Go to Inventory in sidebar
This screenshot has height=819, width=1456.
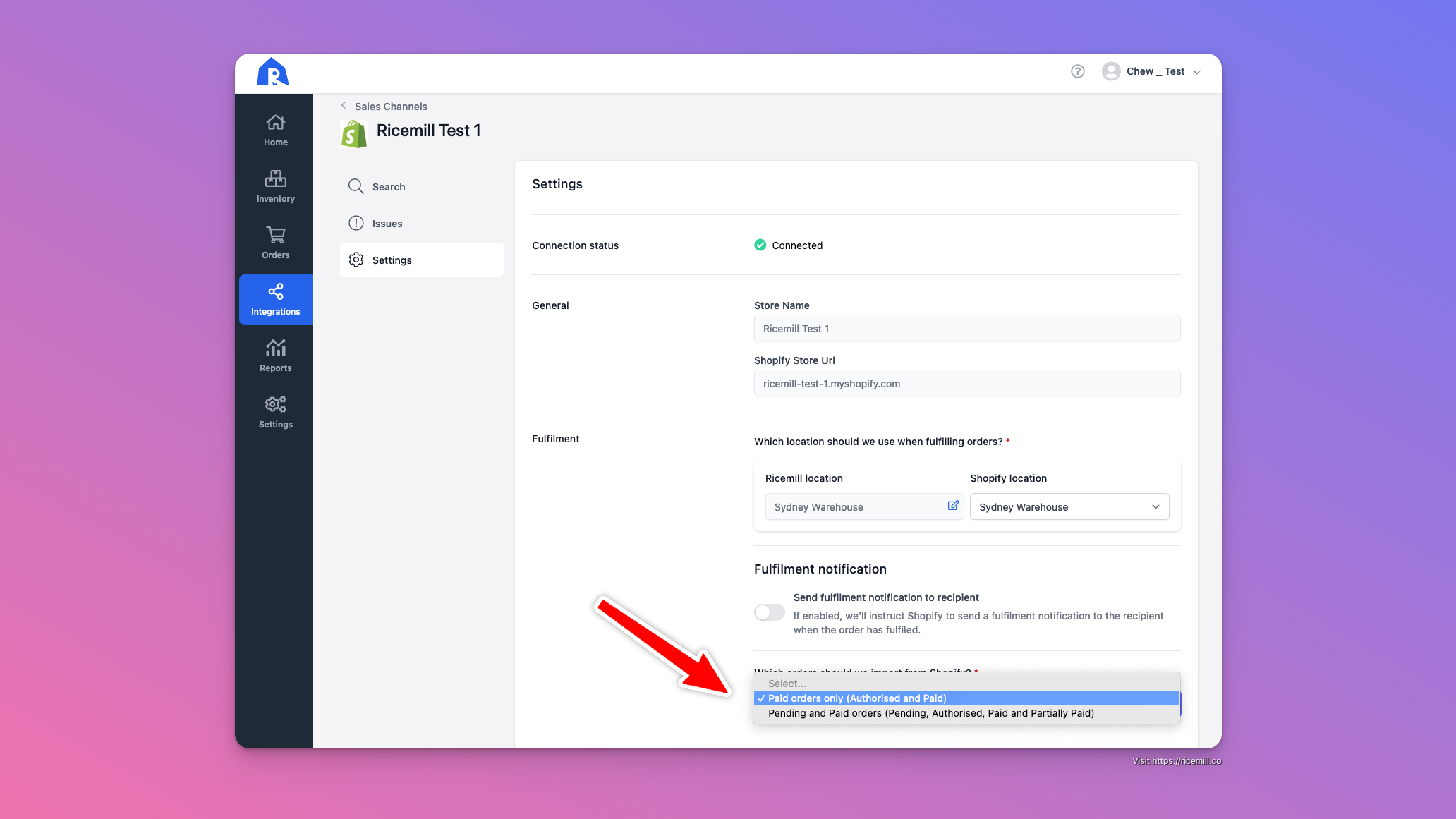(x=275, y=186)
